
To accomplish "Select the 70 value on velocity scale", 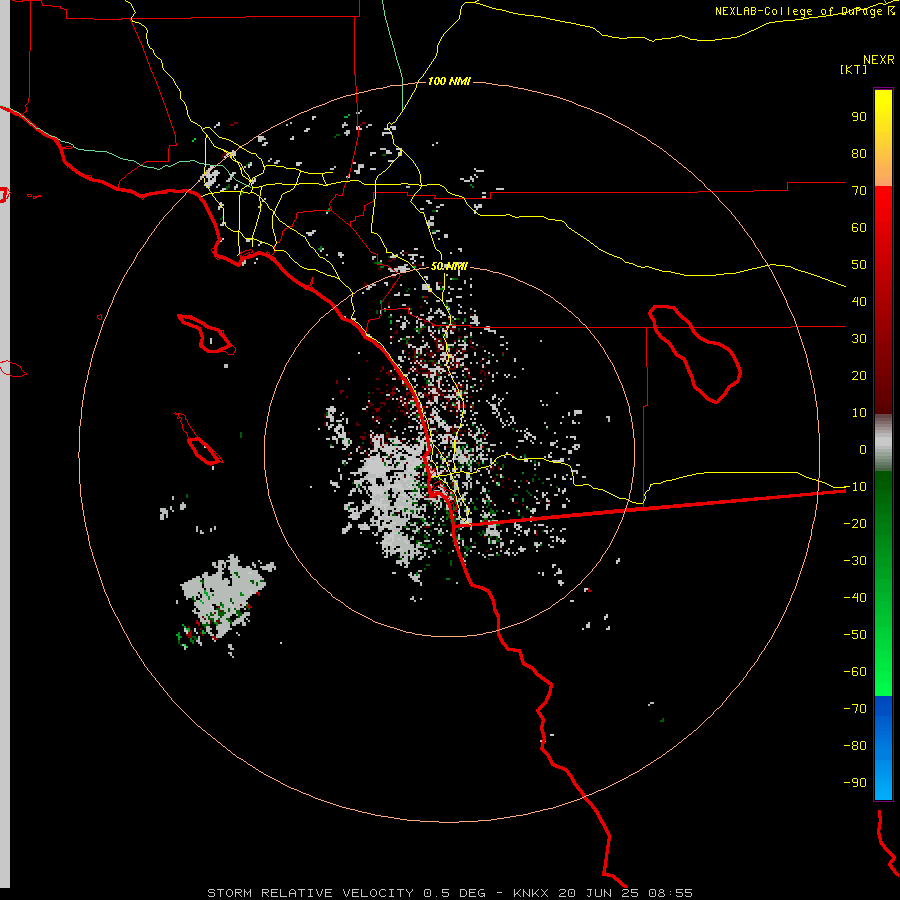I will [859, 191].
